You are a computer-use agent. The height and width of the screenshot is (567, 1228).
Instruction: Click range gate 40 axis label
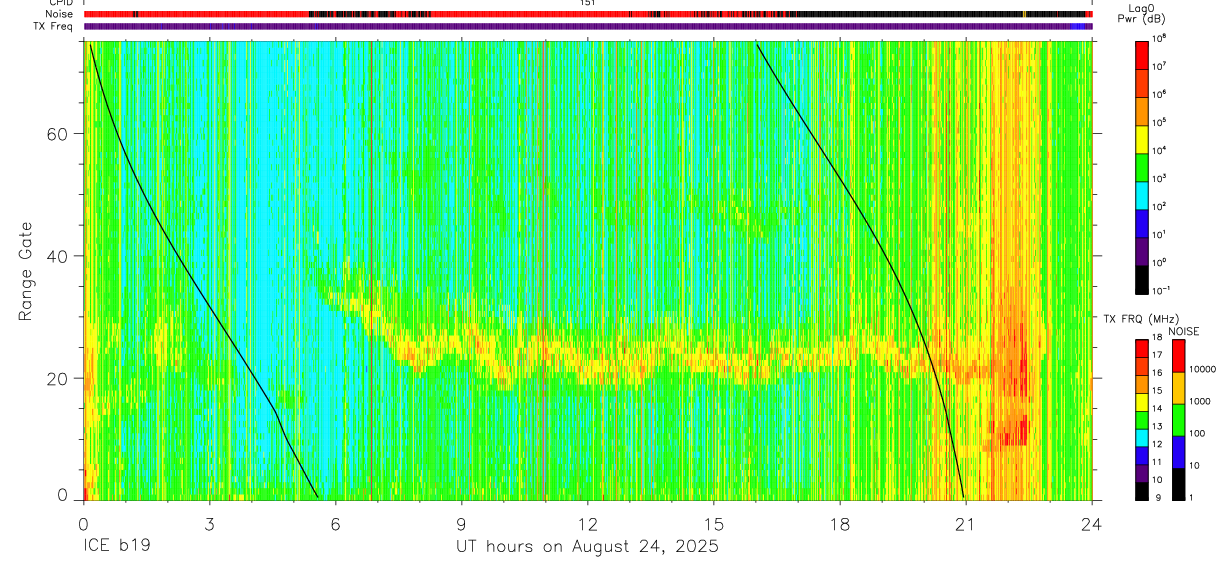tap(62, 256)
